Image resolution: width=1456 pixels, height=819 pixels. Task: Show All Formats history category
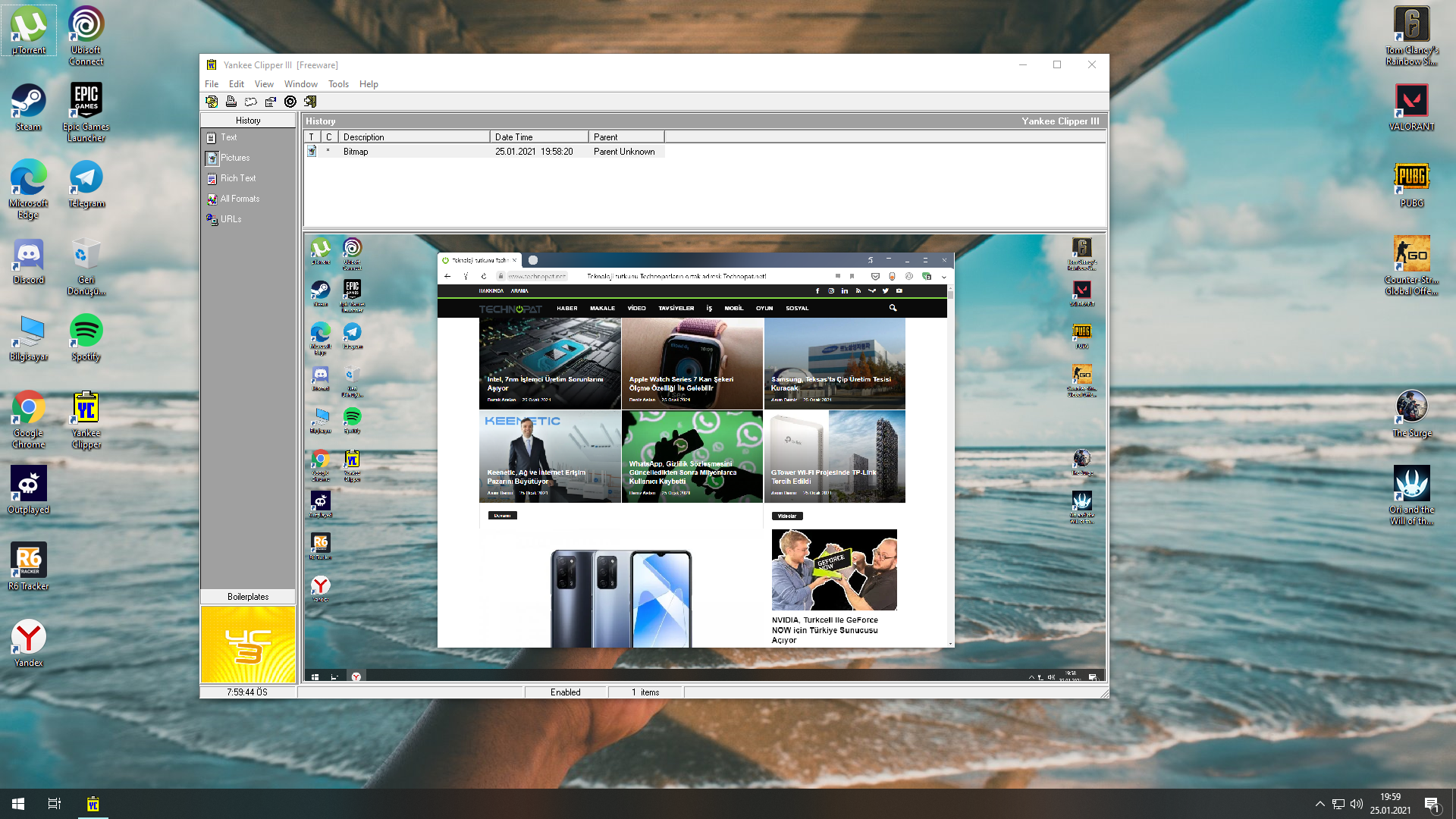point(239,199)
